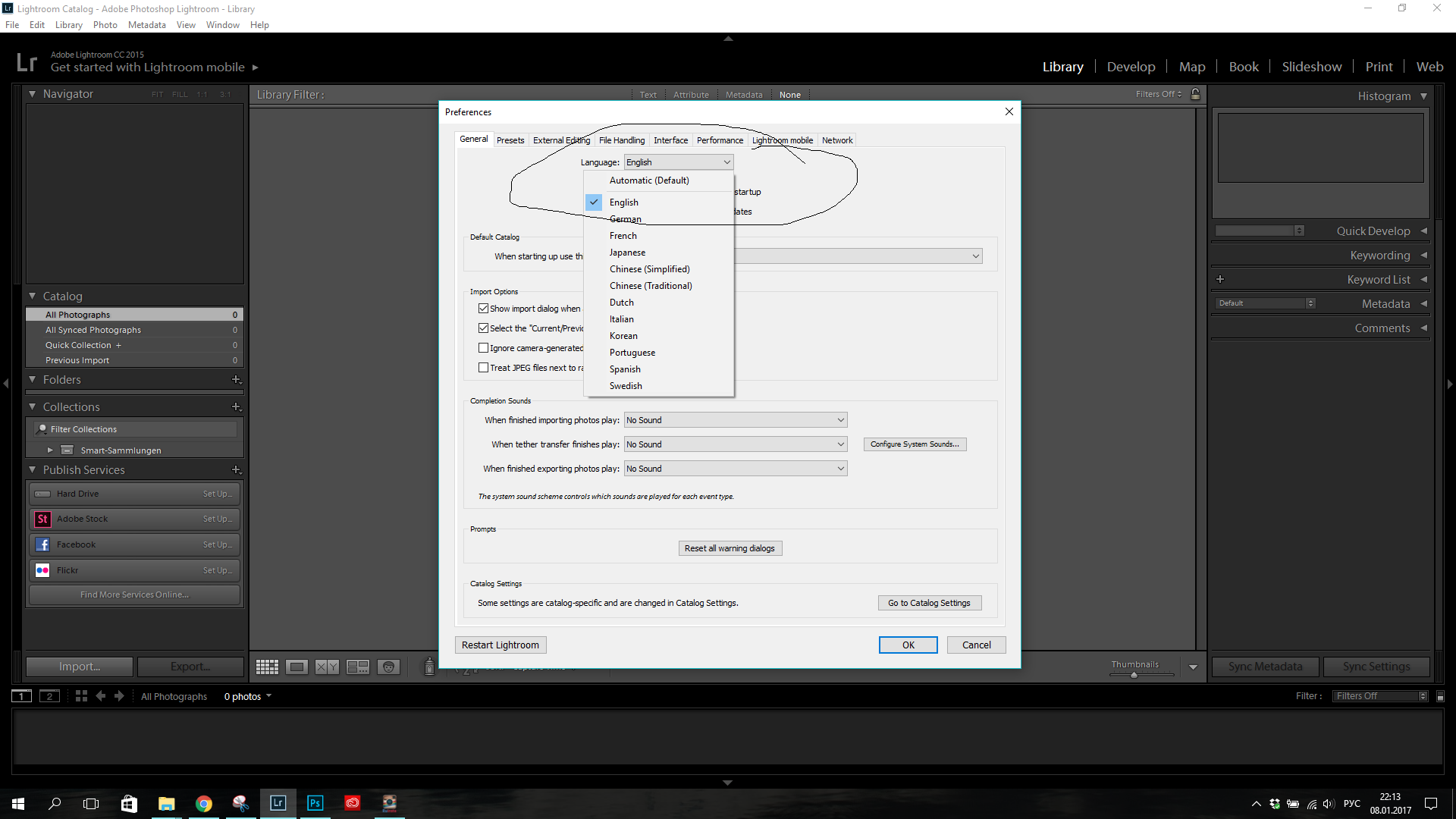Open Develop module icon in top bar
This screenshot has height=819, width=1456.
[x=1131, y=67]
